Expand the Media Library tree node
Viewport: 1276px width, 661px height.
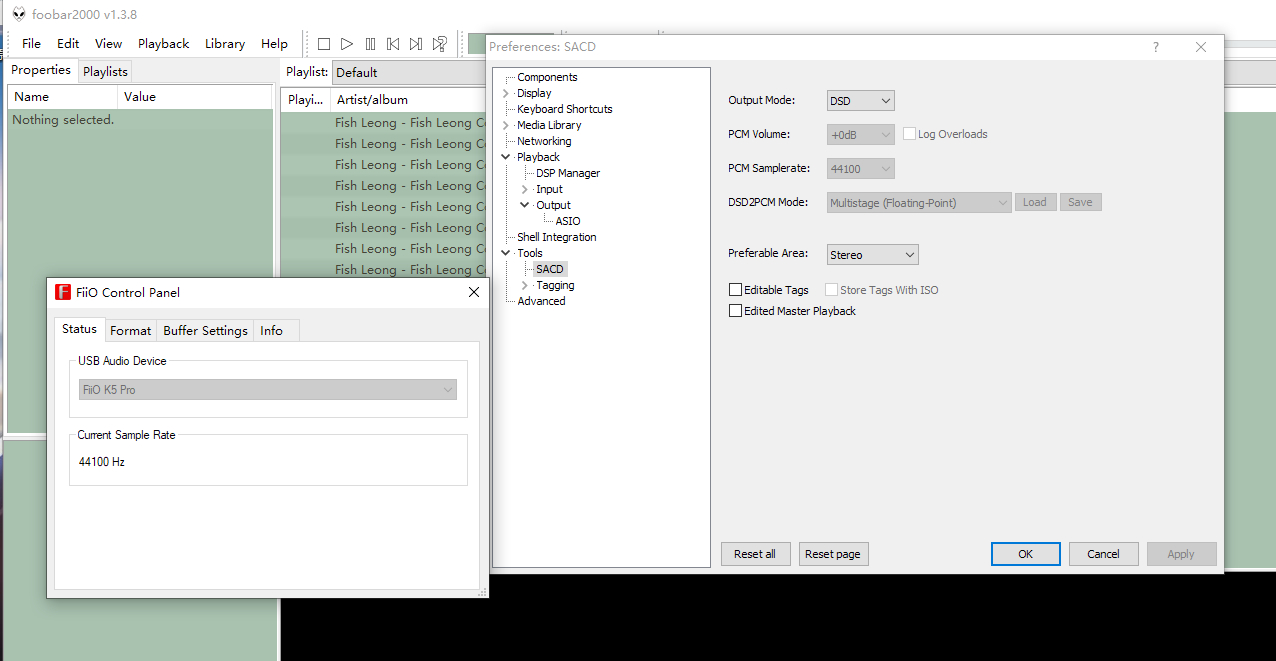506,125
